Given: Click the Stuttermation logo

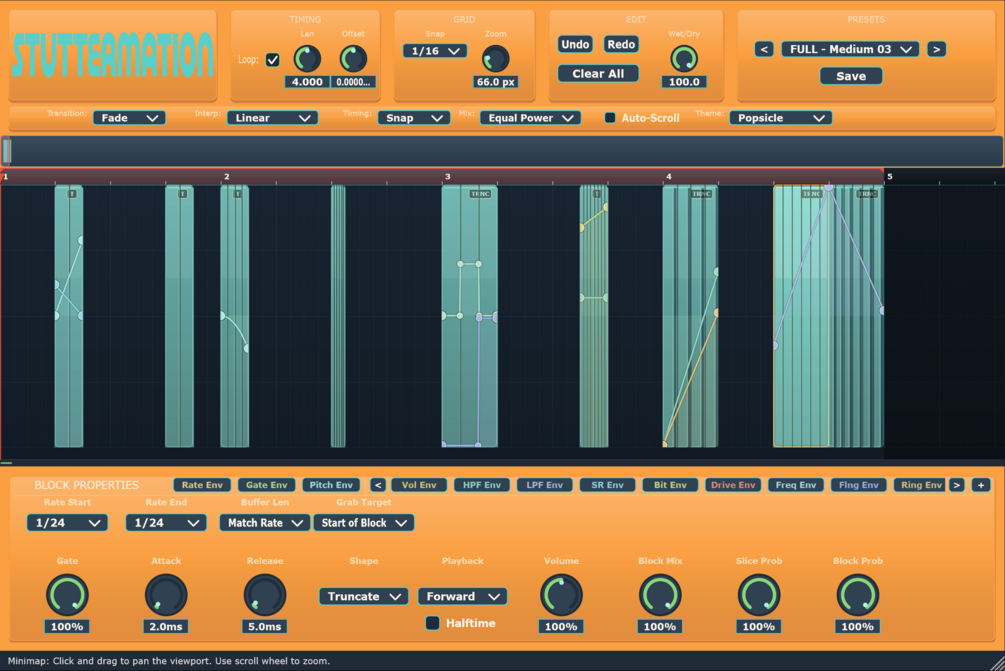Looking at the screenshot, I should pos(113,55).
